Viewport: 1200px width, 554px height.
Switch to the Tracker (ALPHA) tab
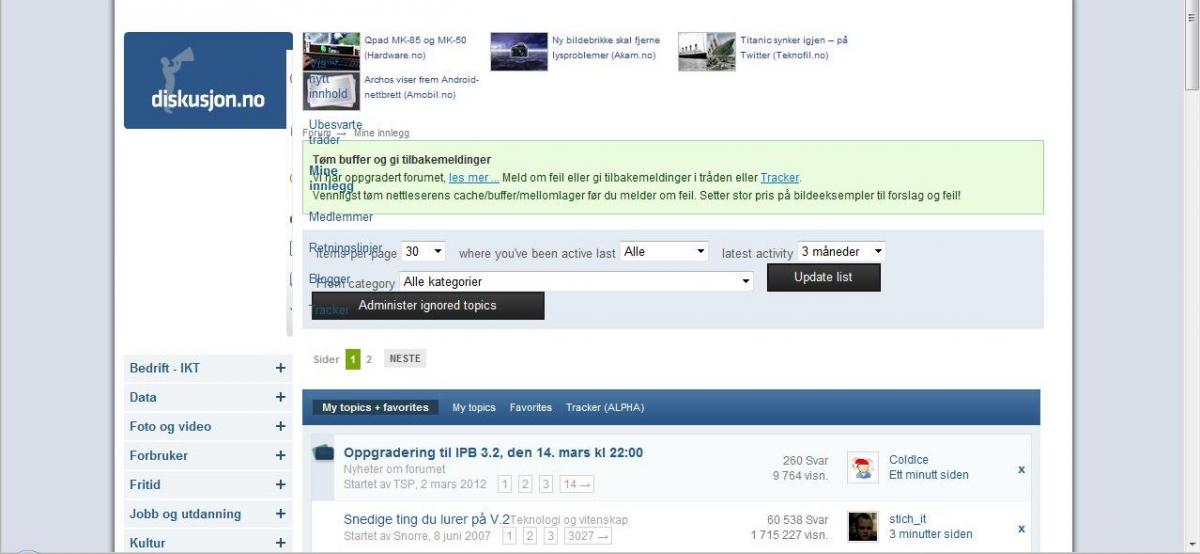tap(605, 407)
